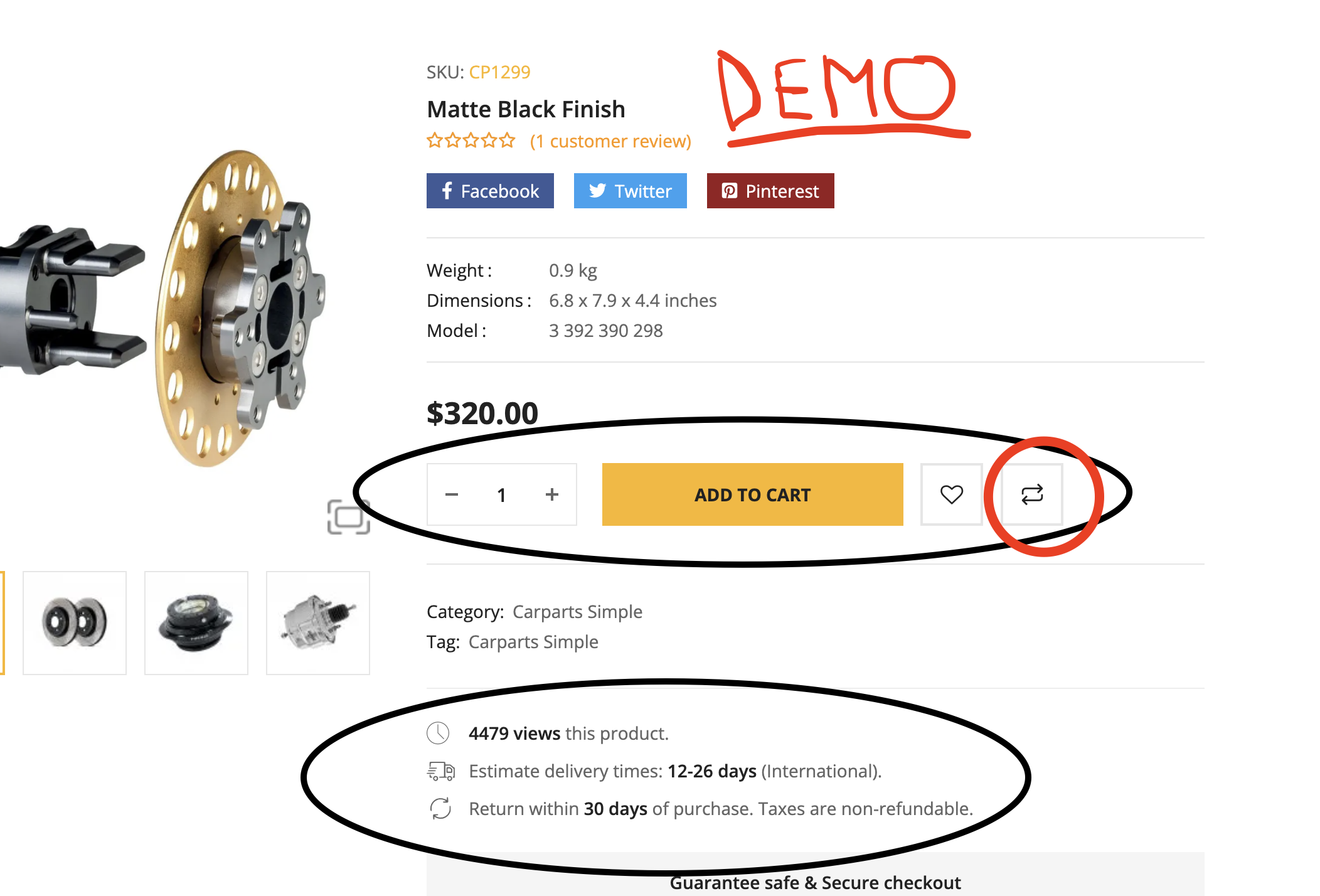Open image fullscreen zoom icon
The image size is (1320, 896).
point(349,517)
